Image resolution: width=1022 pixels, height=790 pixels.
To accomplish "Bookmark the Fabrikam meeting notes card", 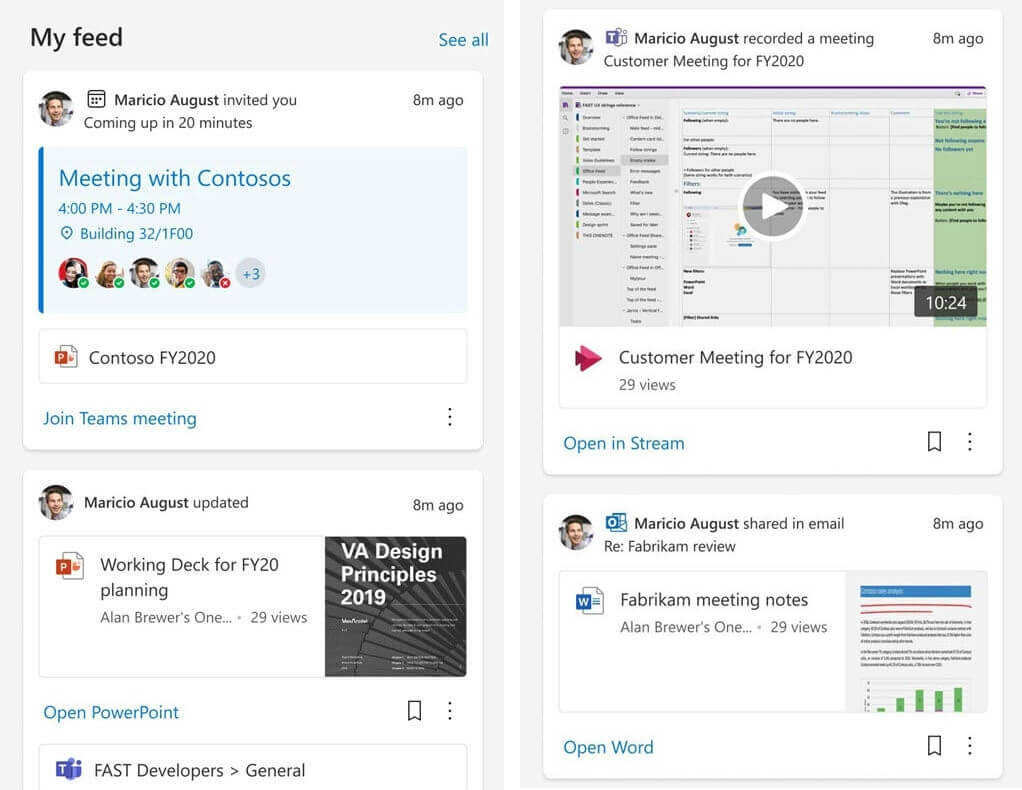I will pos(934,746).
